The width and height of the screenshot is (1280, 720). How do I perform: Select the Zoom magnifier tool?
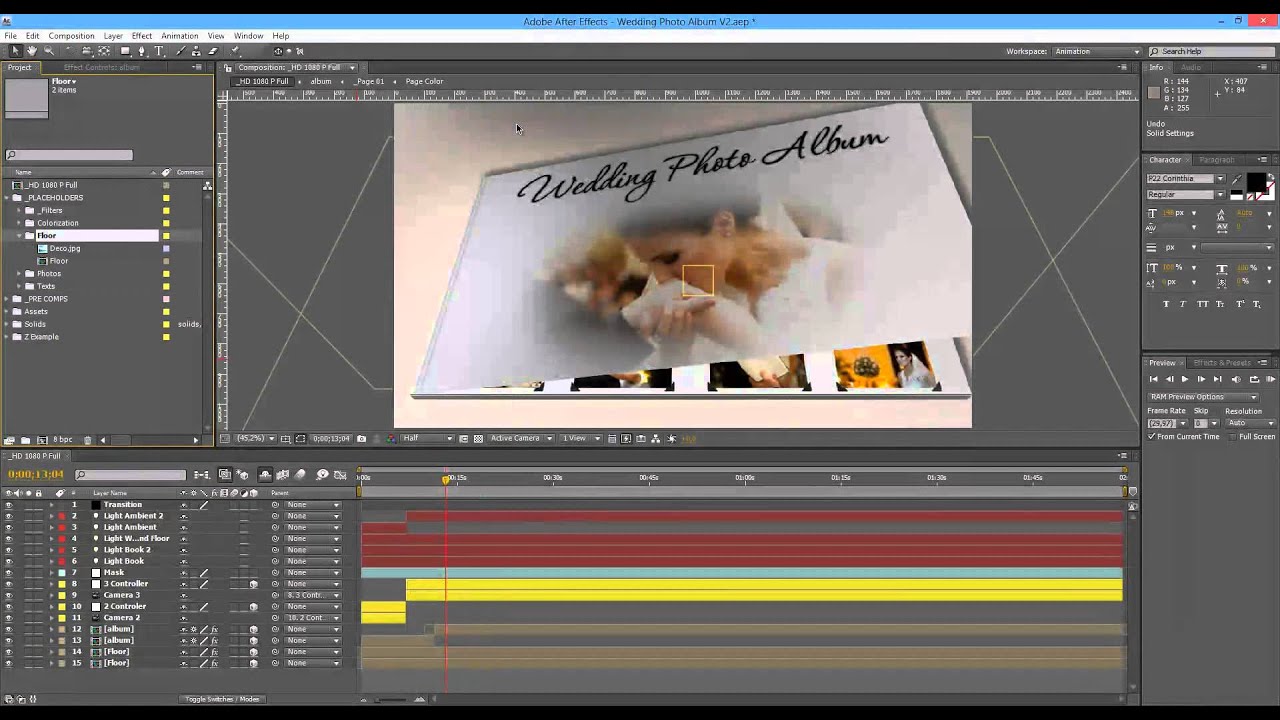[49, 51]
